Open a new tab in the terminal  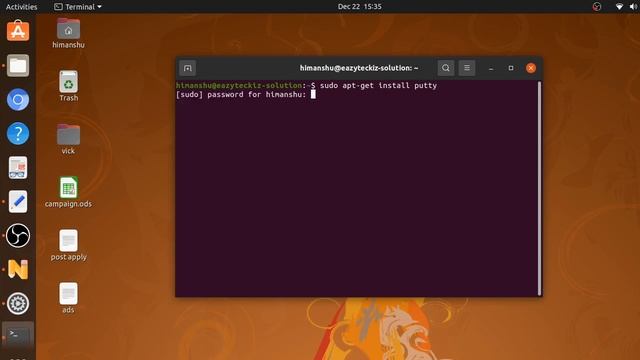(187, 68)
